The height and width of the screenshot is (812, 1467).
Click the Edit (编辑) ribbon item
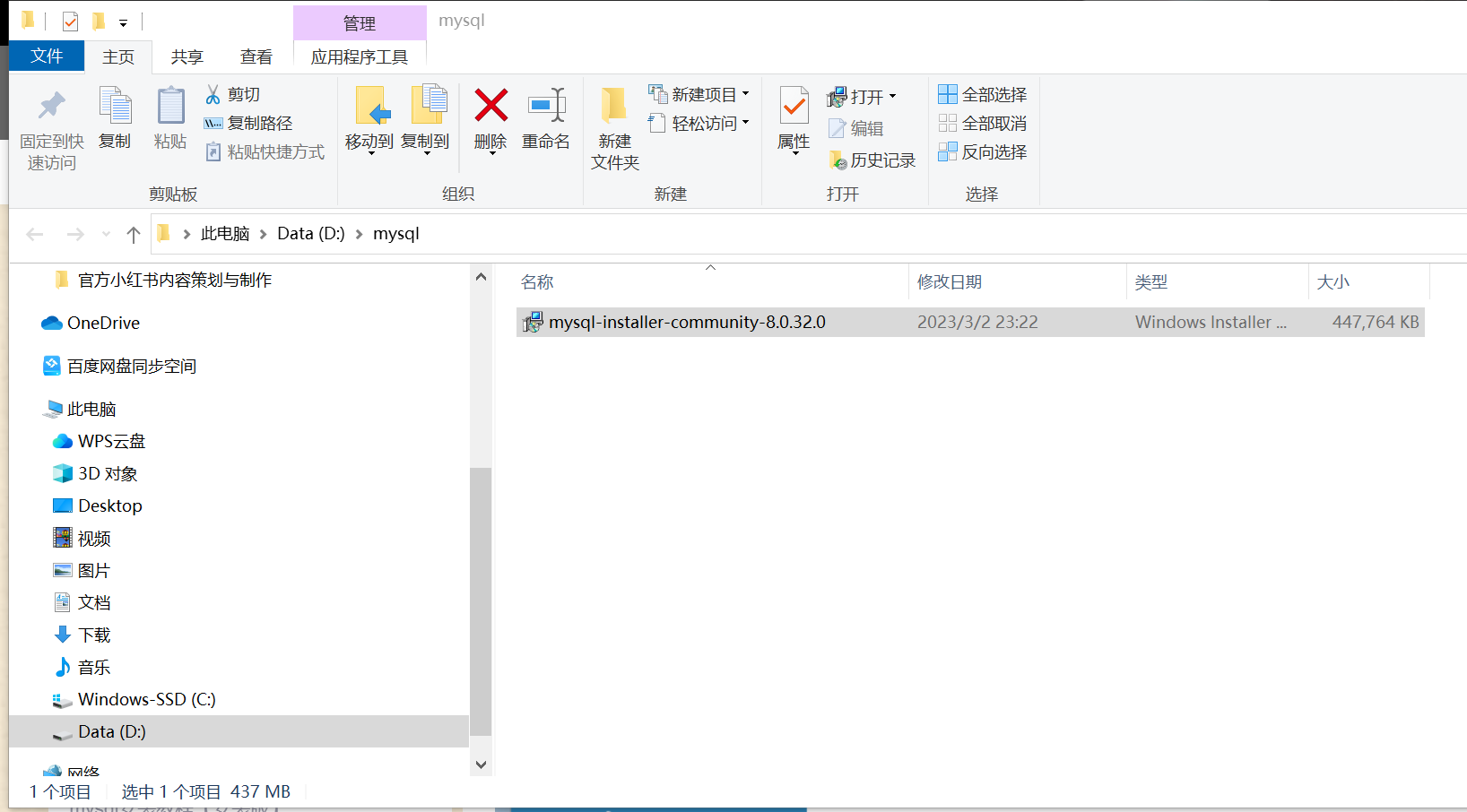point(856,128)
